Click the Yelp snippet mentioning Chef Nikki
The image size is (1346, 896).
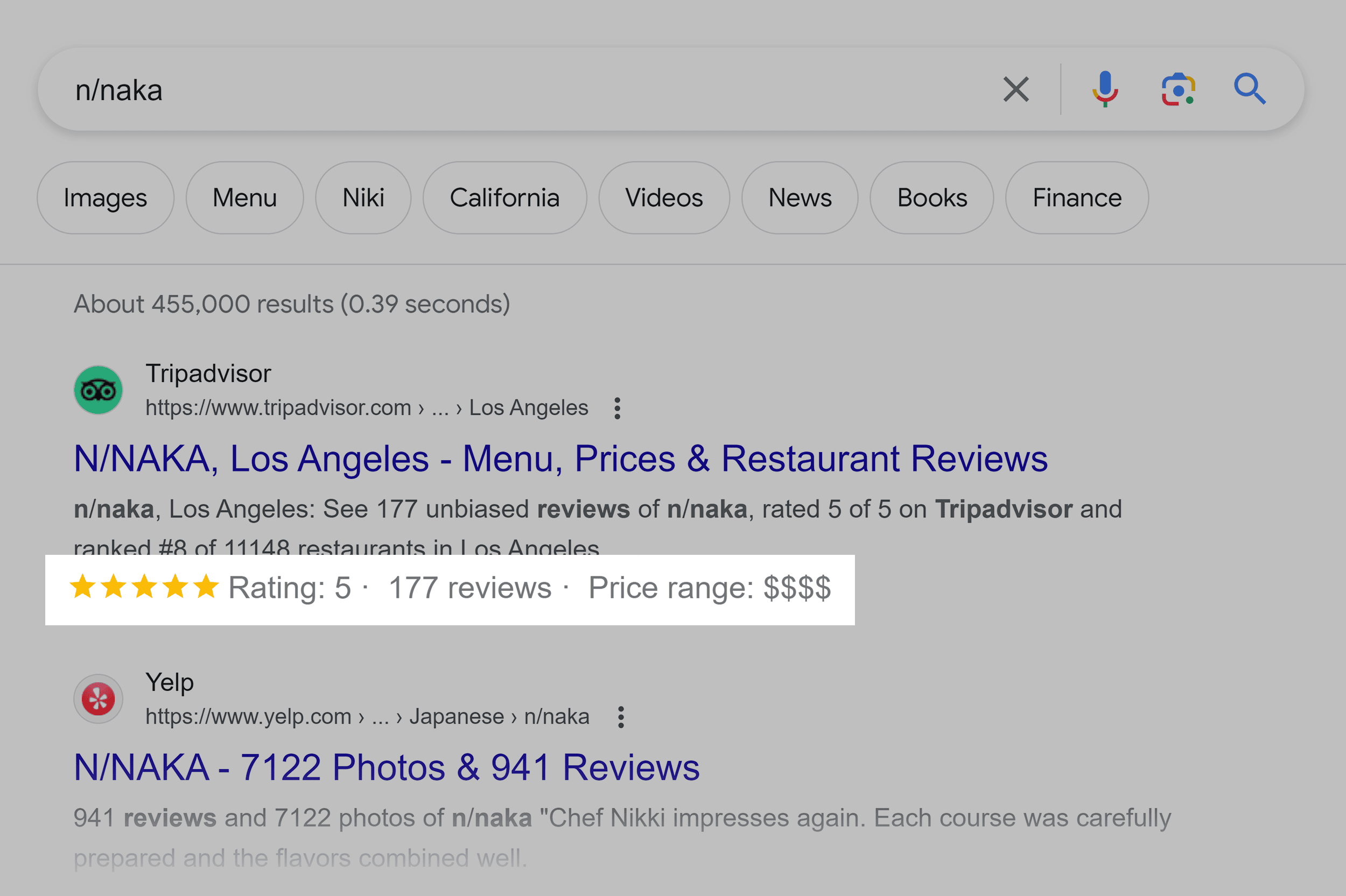pos(622,838)
